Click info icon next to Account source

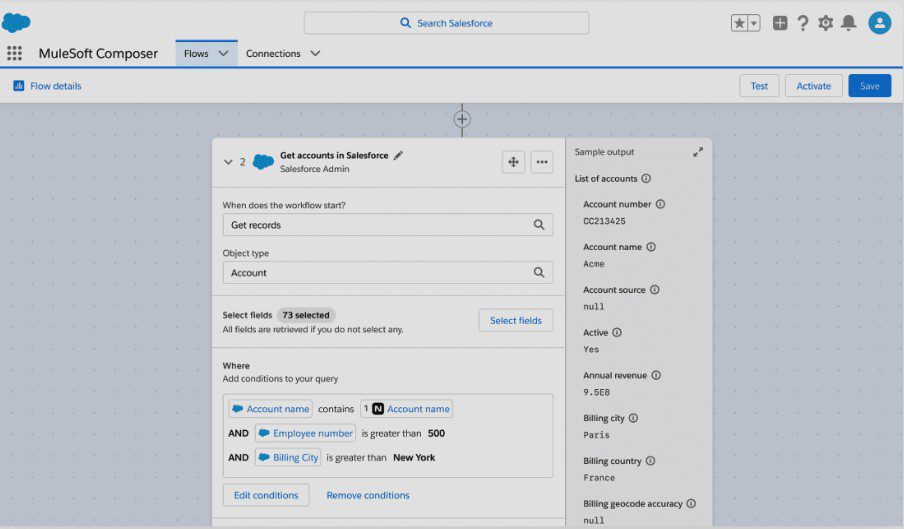pyautogui.click(x=654, y=289)
